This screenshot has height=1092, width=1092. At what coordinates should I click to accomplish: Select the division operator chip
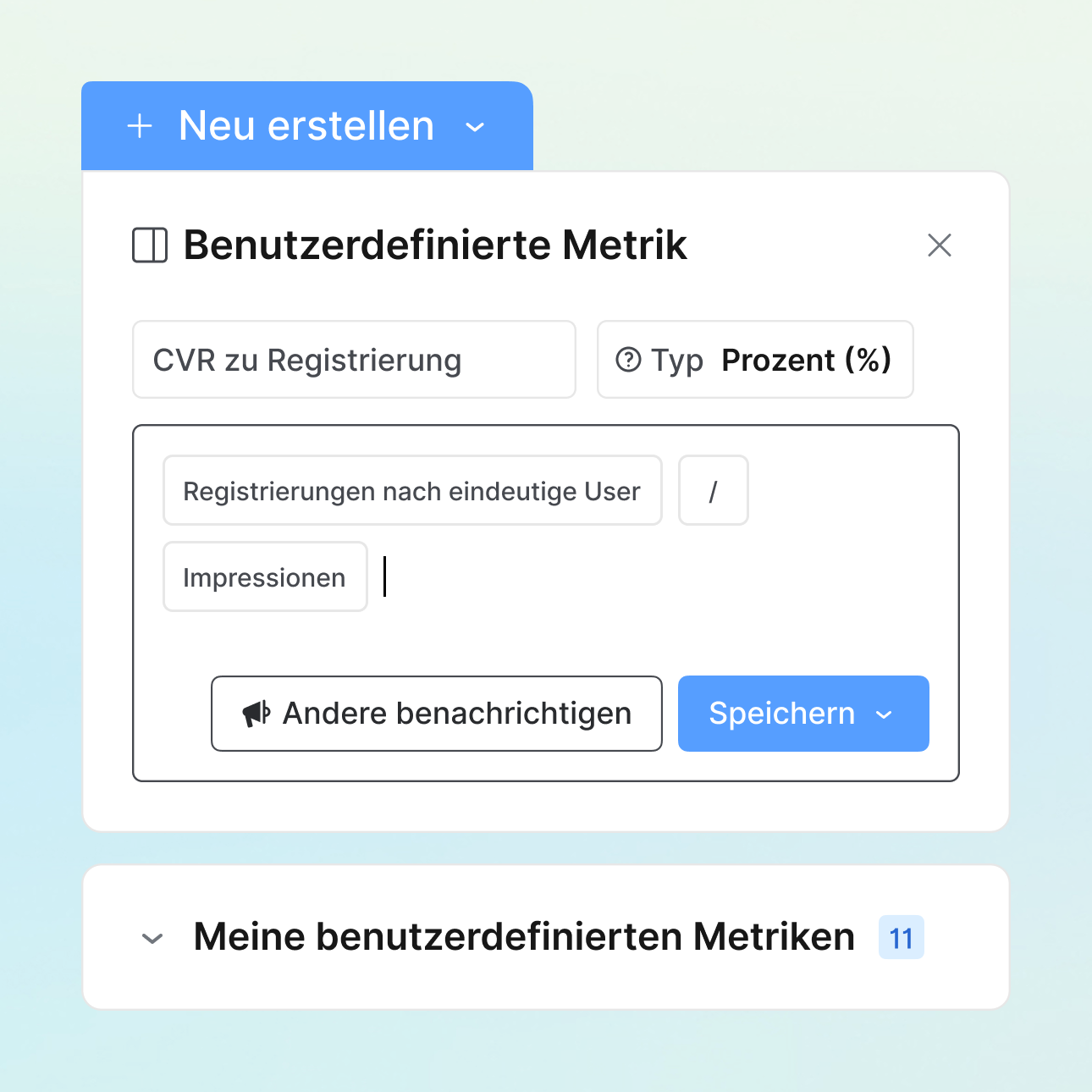713,491
